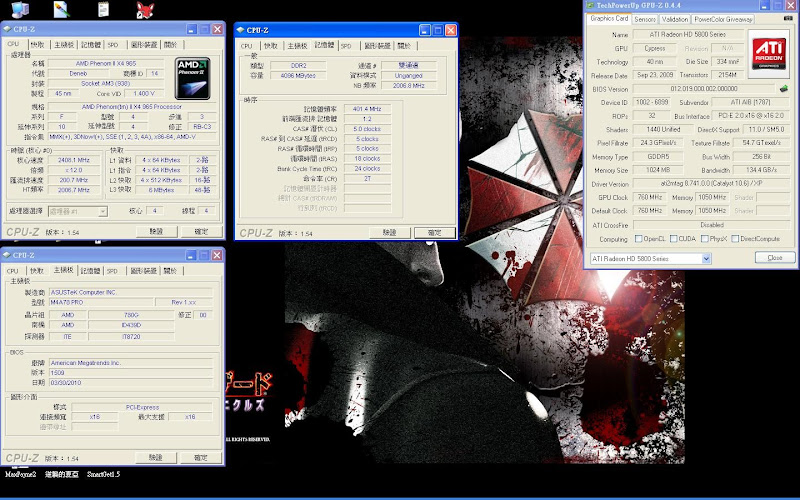Open the Validation tab in GPU-Z
This screenshot has height=500, width=800.
coord(674,19)
